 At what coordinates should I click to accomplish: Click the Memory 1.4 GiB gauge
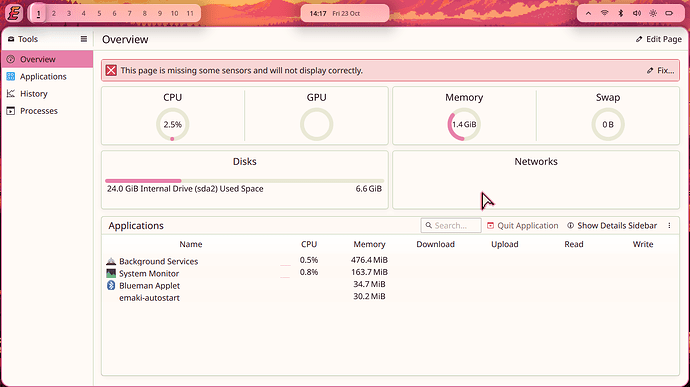coord(464,125)
